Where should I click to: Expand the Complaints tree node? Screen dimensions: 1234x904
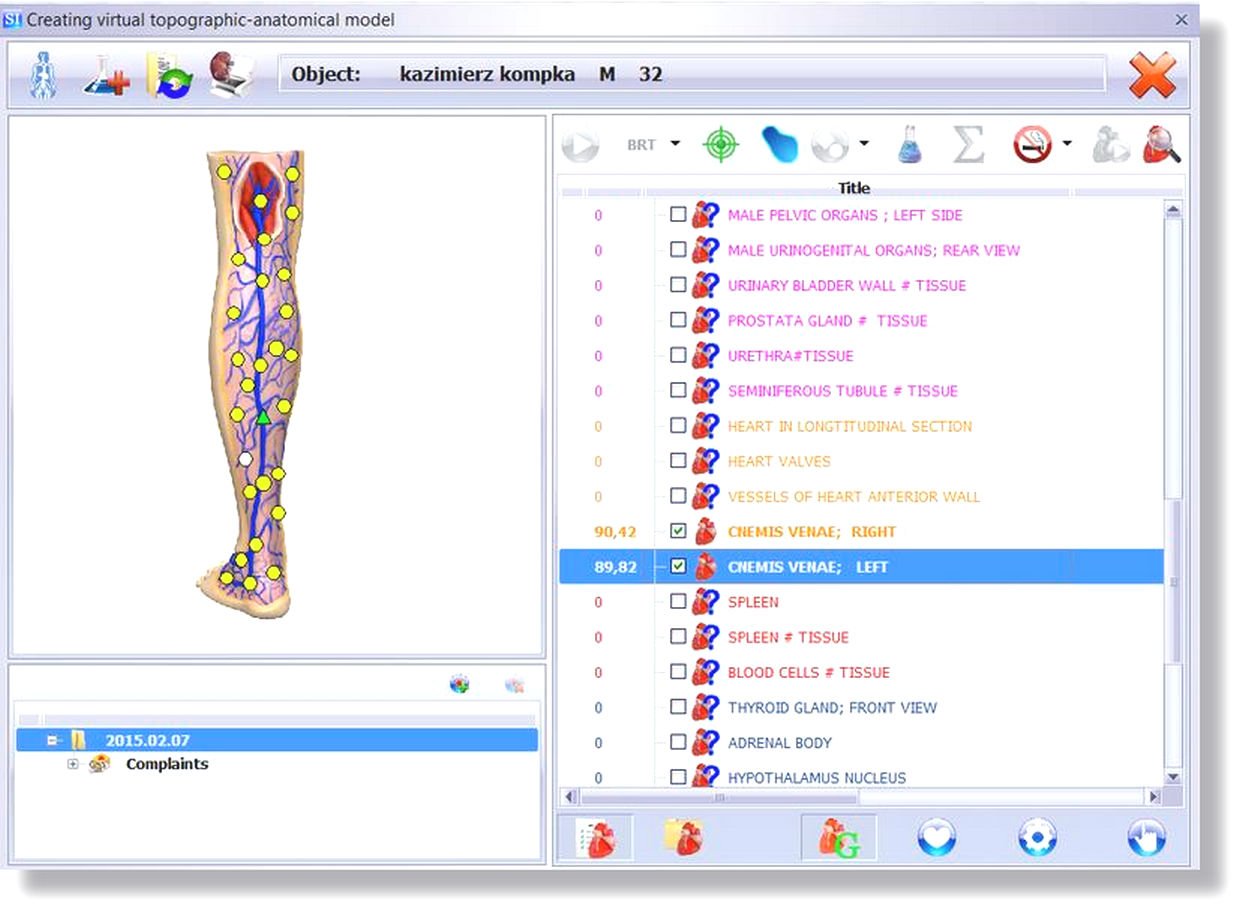[70, 763]
